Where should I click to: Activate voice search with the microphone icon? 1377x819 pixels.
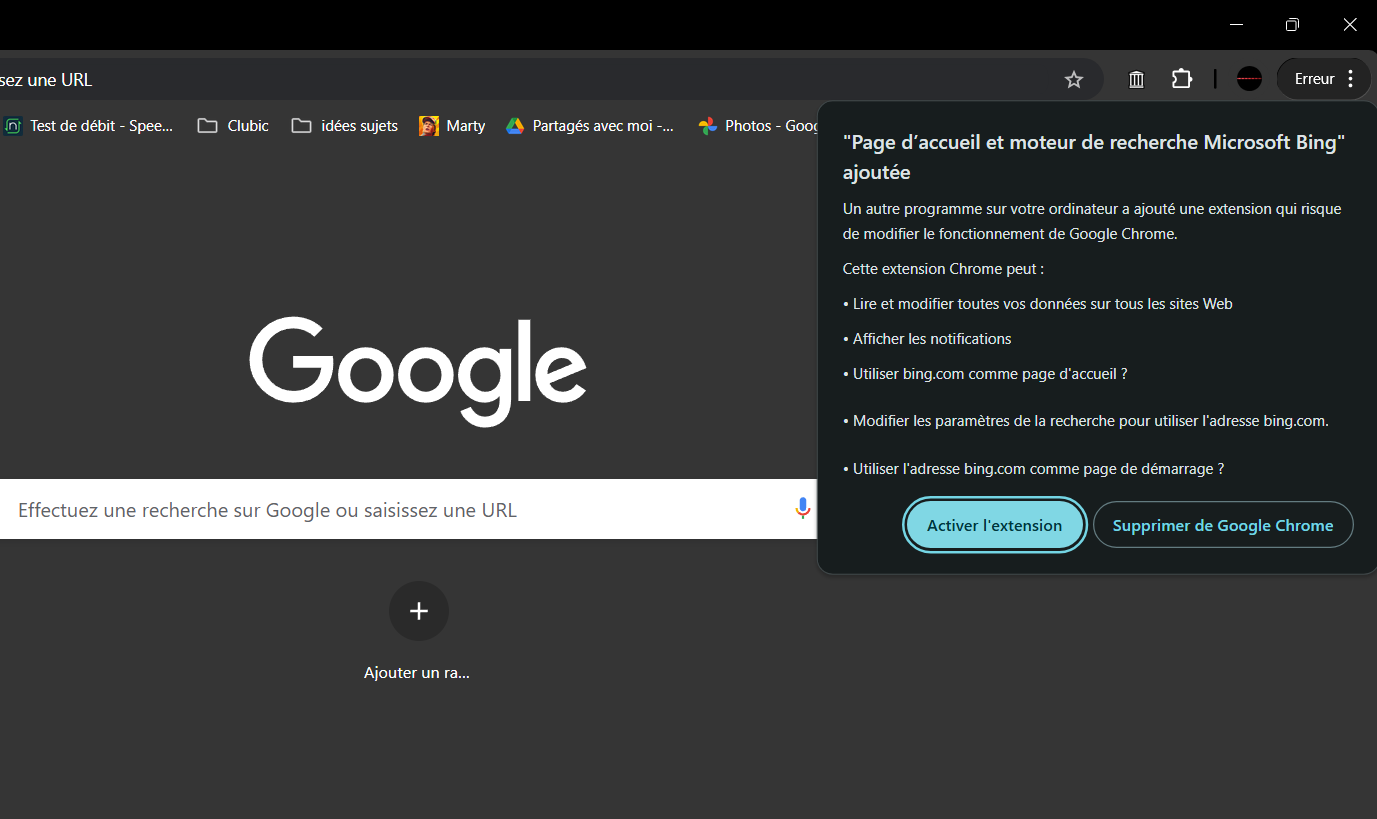coord(802,509)
